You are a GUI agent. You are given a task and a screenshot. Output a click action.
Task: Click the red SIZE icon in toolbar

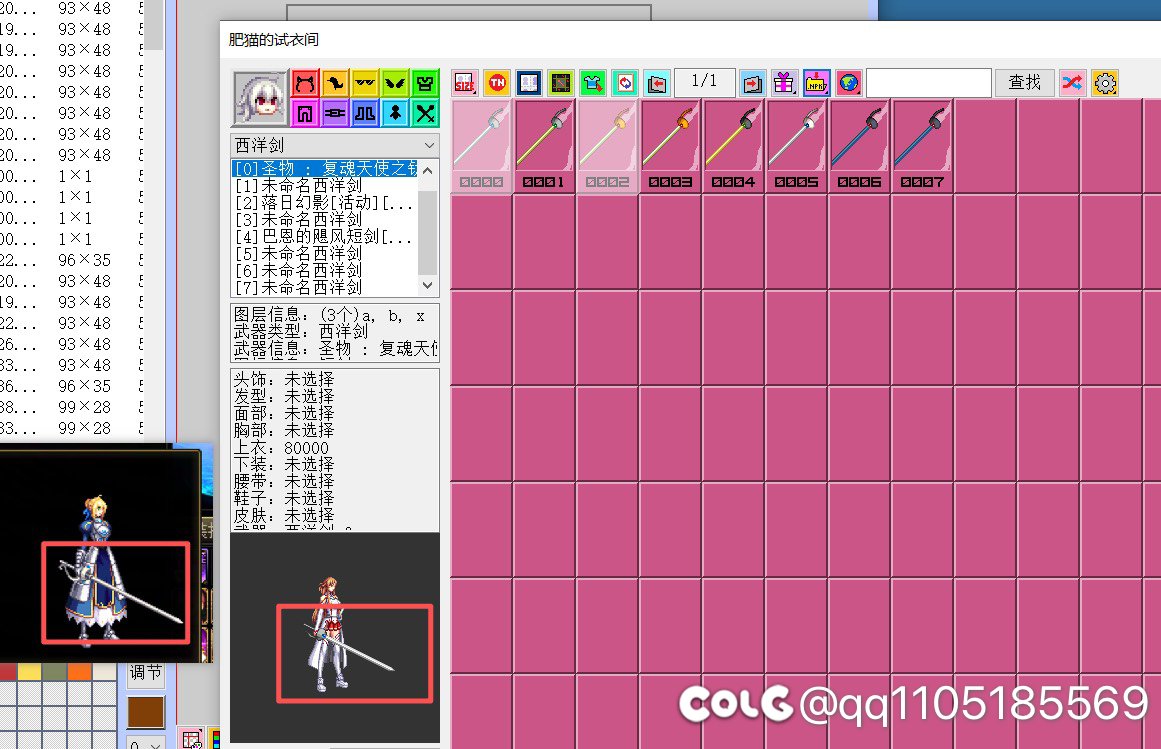tap(465, 83)
